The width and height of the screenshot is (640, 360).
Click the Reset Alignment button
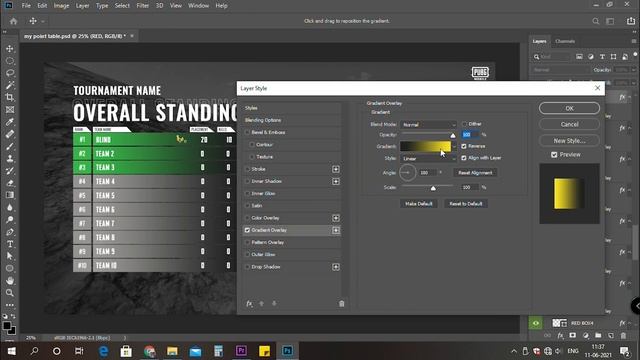475,173
